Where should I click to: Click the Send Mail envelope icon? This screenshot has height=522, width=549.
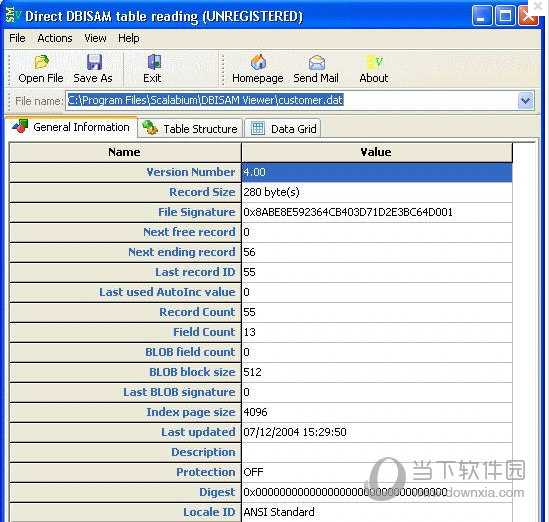tap(317, 62)
